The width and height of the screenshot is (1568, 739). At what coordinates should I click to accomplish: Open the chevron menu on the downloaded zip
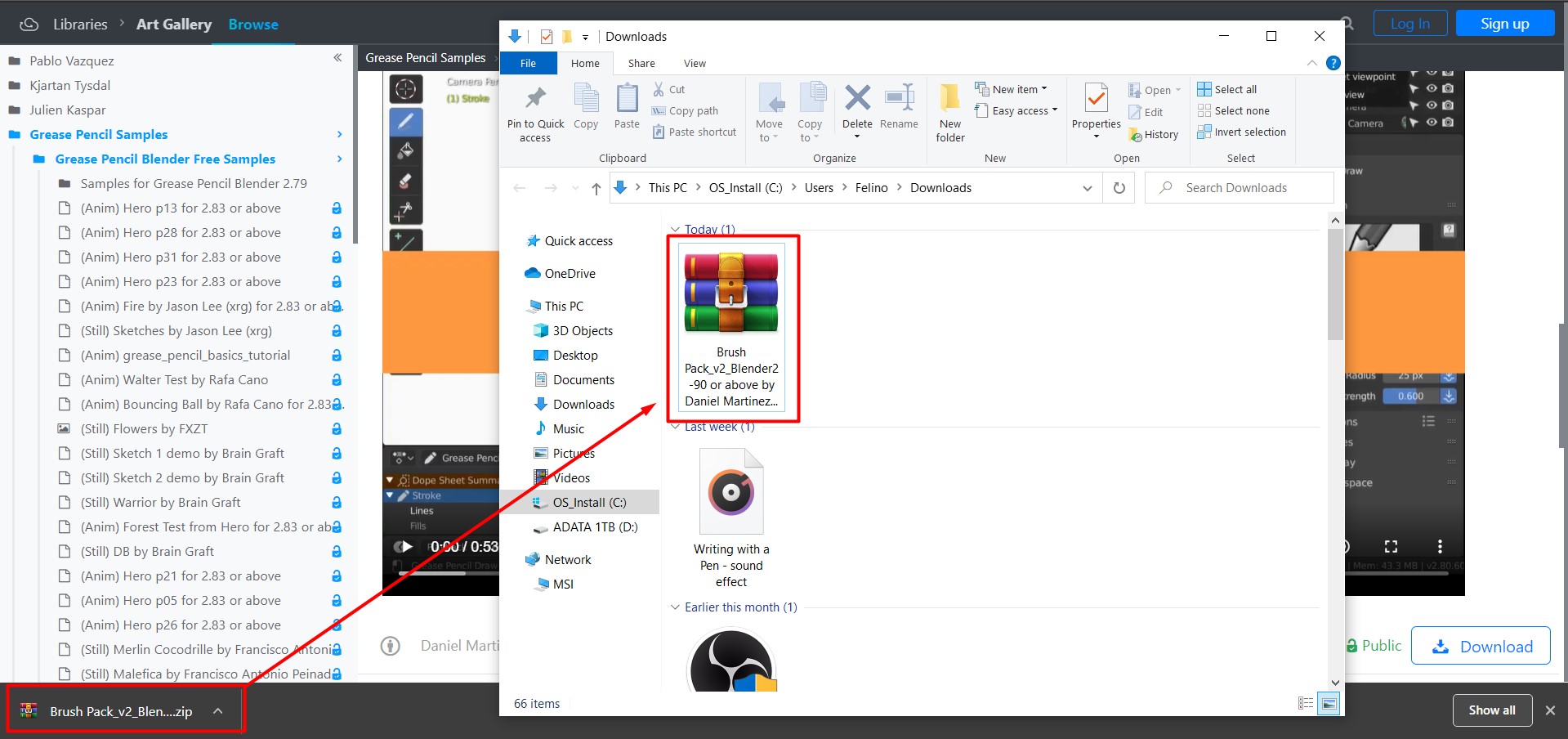tap(217, 711)
